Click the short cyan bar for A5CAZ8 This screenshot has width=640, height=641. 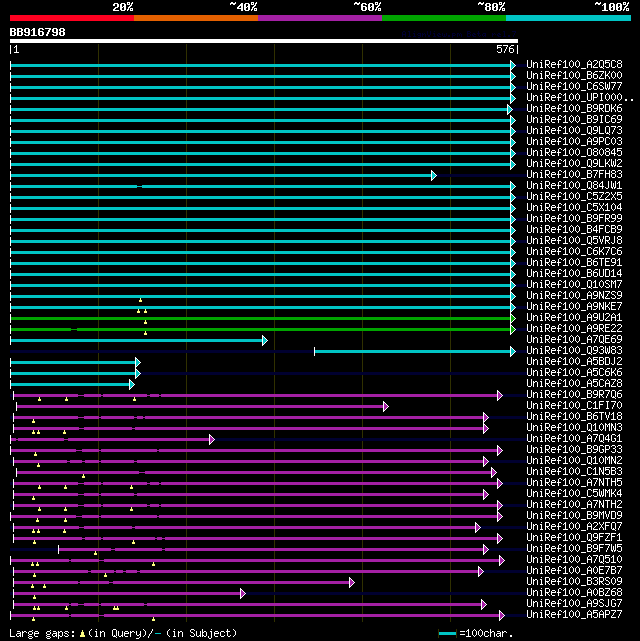point(70,385)
